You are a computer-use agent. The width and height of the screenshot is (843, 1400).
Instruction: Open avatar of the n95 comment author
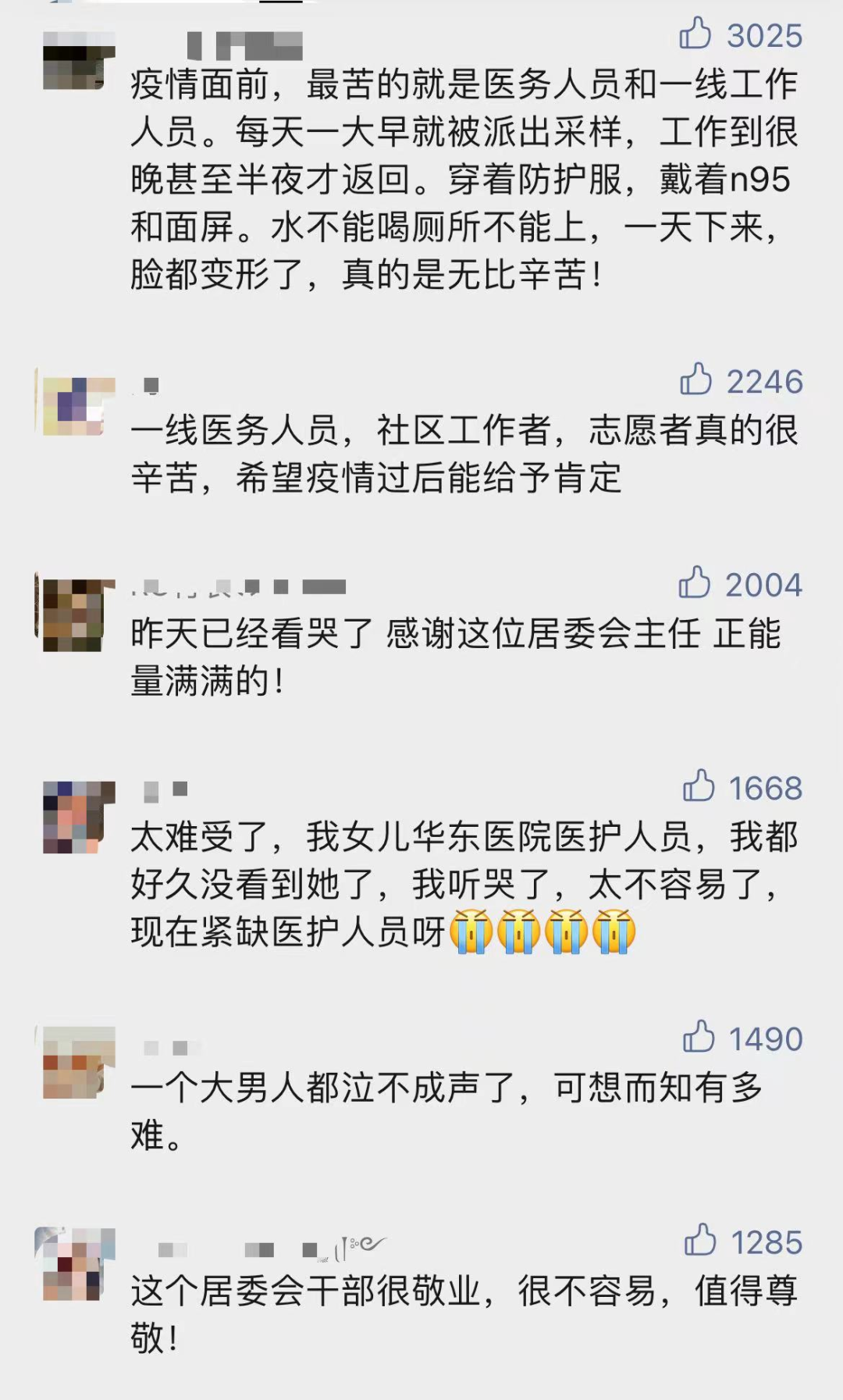pos(74,60)
